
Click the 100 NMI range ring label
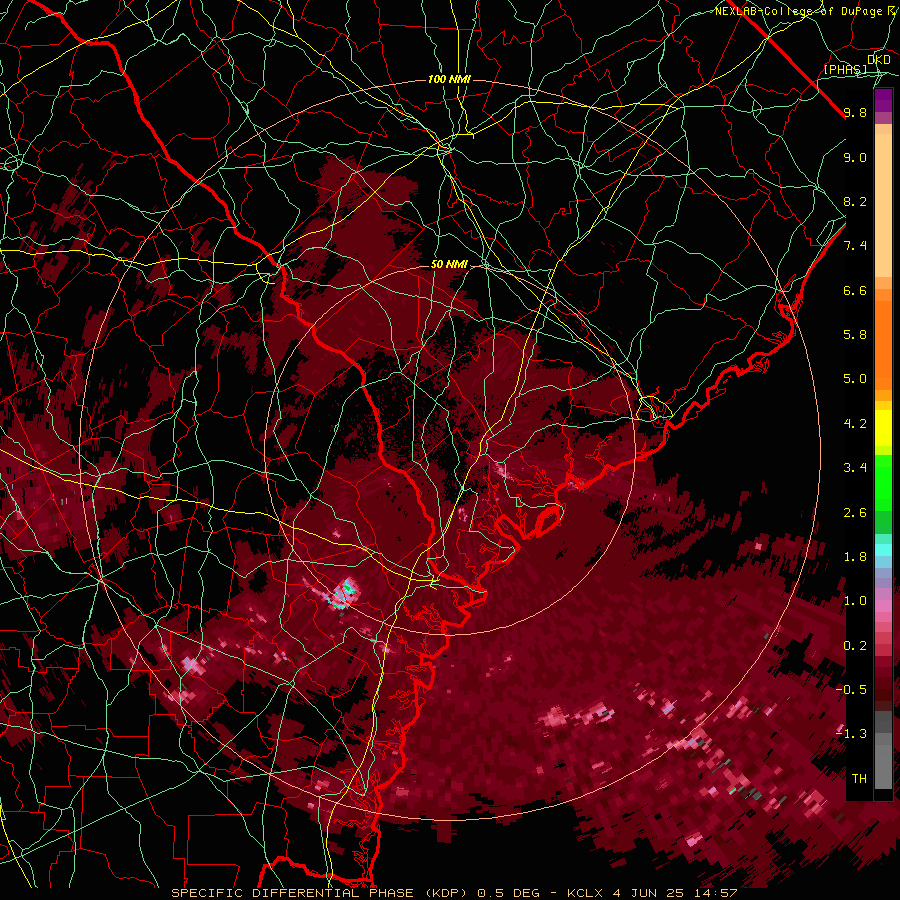tap(449, 79)
